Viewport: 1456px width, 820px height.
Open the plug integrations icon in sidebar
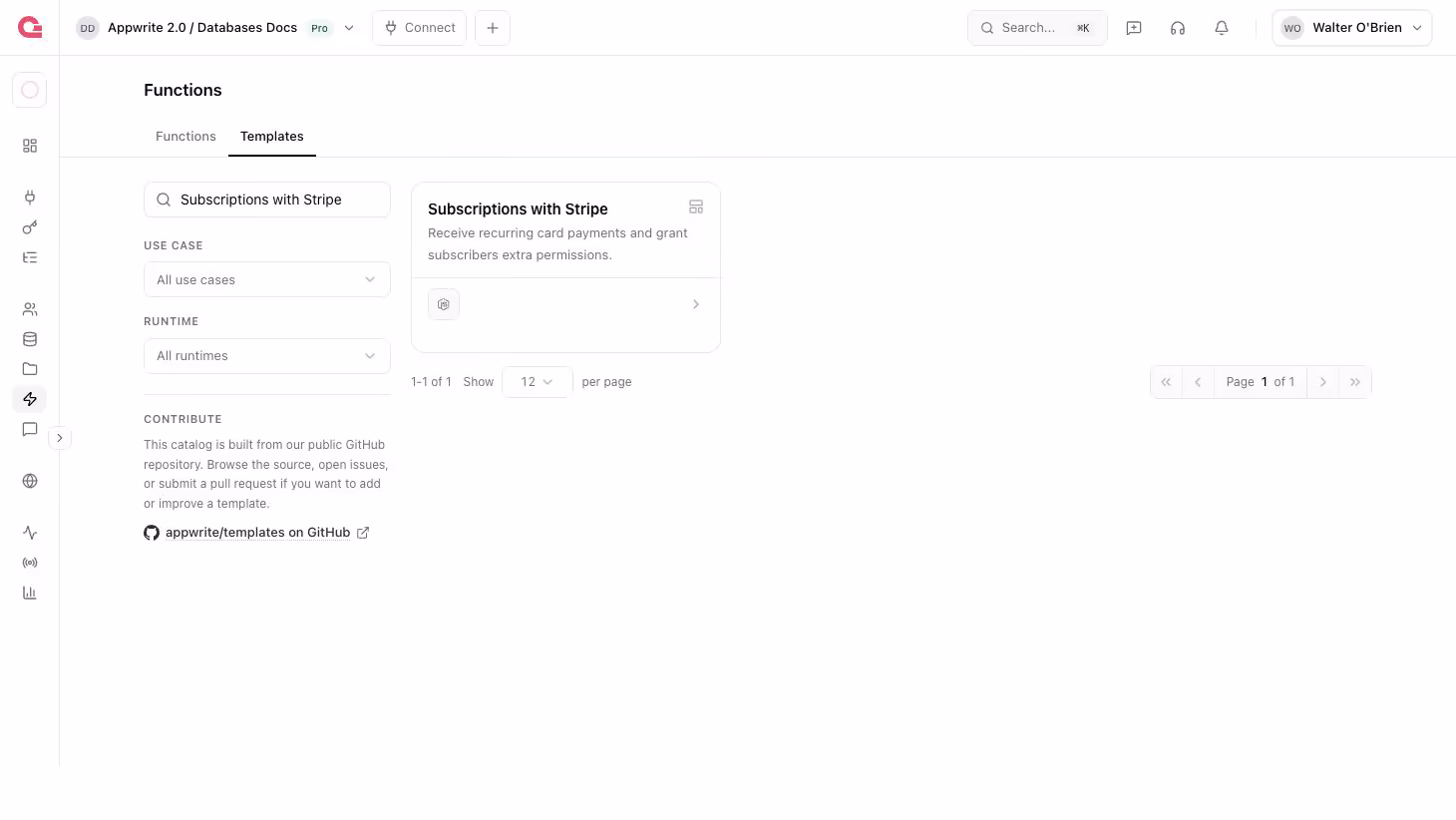30,198
